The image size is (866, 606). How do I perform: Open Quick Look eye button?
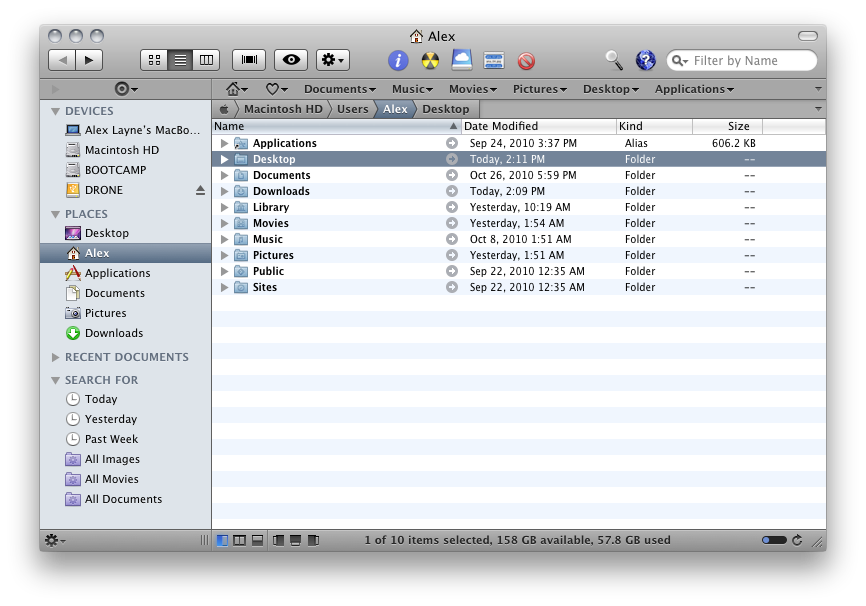[291, 60]
